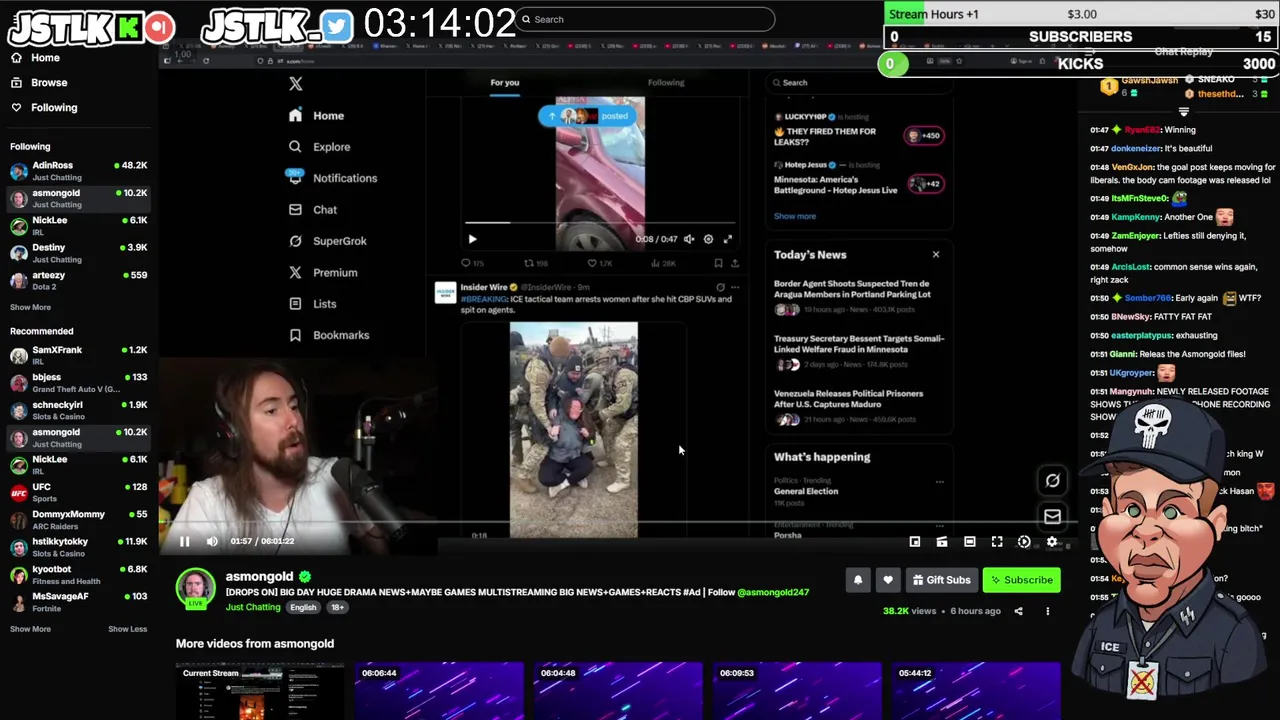Viewport: 1280px width, 720px height.
Task: Open arteezy channel in Following list
Action: click(x=79, y=280)
